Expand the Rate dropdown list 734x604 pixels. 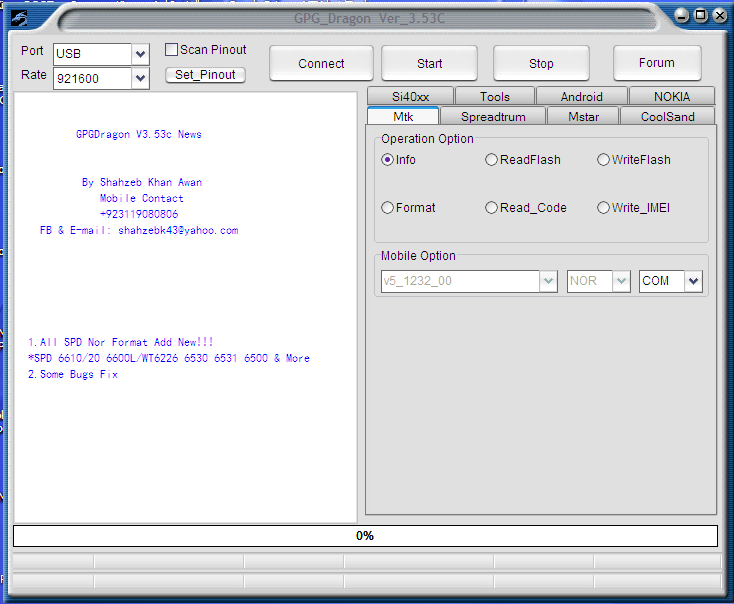coord(140,78)
